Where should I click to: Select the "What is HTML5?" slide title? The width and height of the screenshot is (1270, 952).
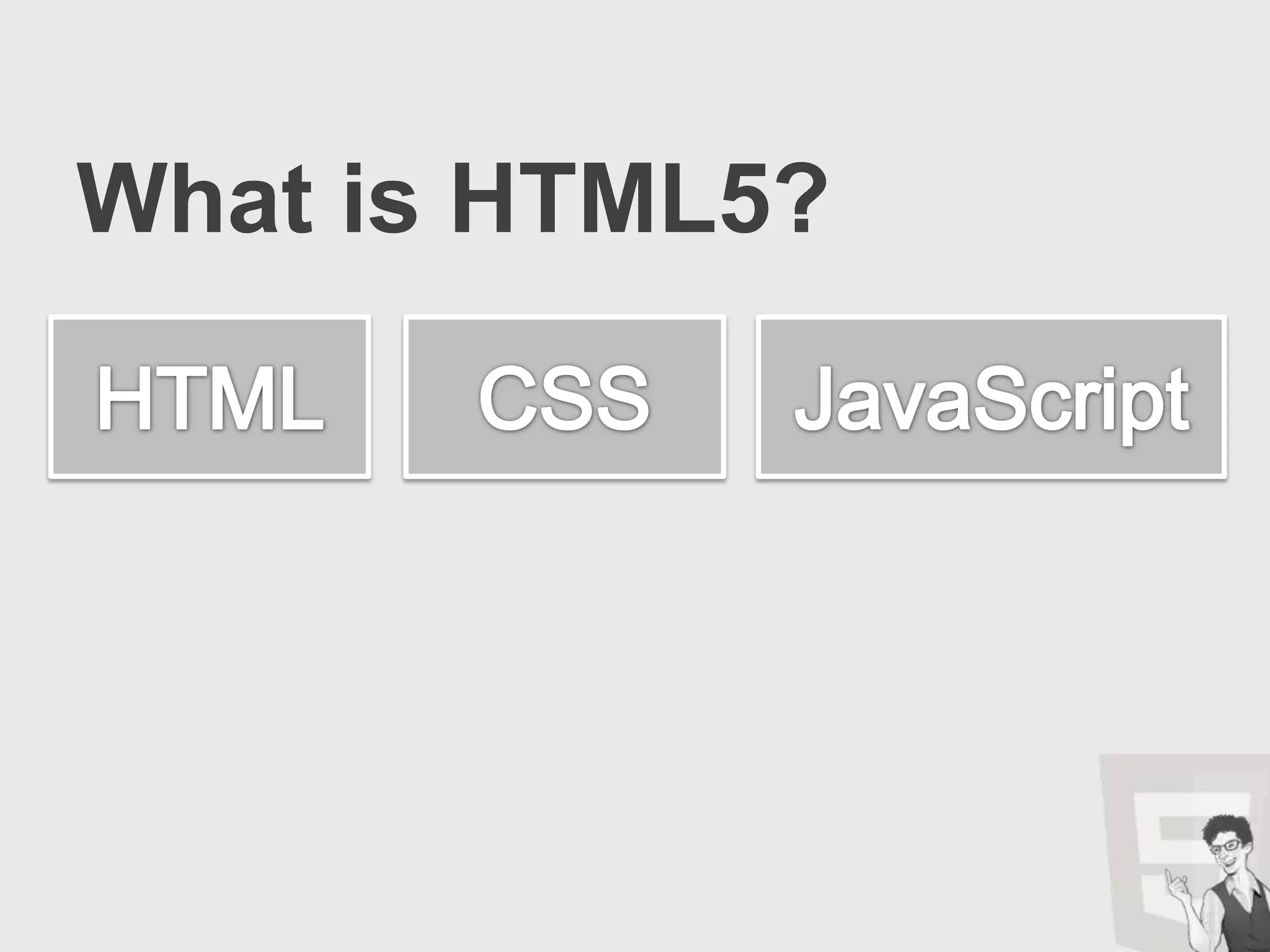(x=444, y=200)
